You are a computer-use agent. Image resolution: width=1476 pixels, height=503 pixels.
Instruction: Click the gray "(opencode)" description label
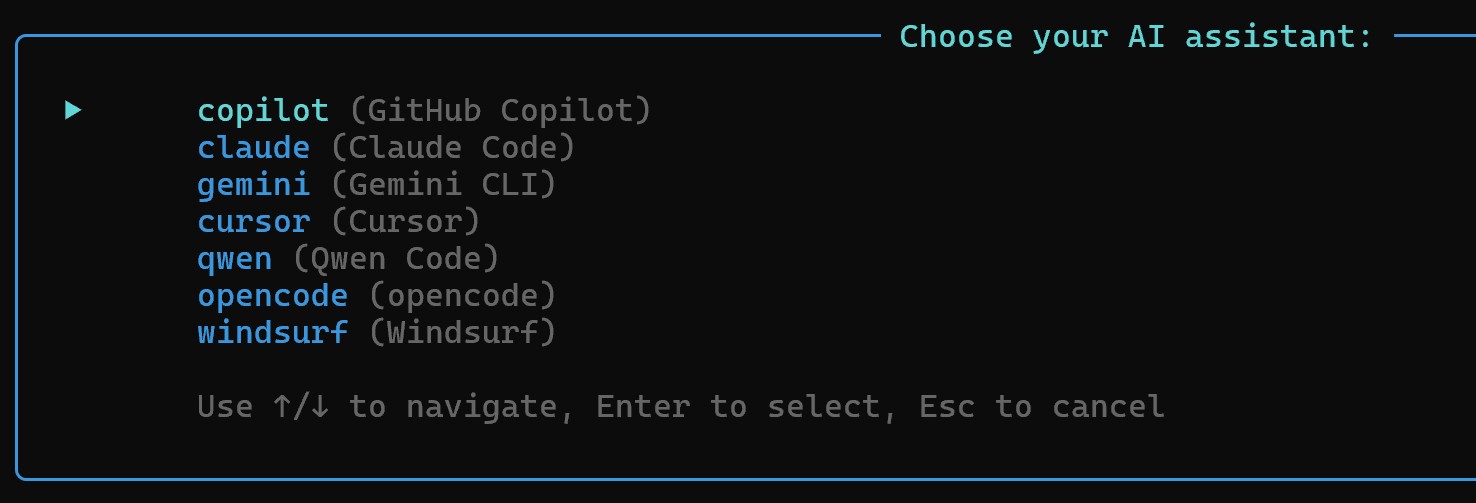point(462,295)
